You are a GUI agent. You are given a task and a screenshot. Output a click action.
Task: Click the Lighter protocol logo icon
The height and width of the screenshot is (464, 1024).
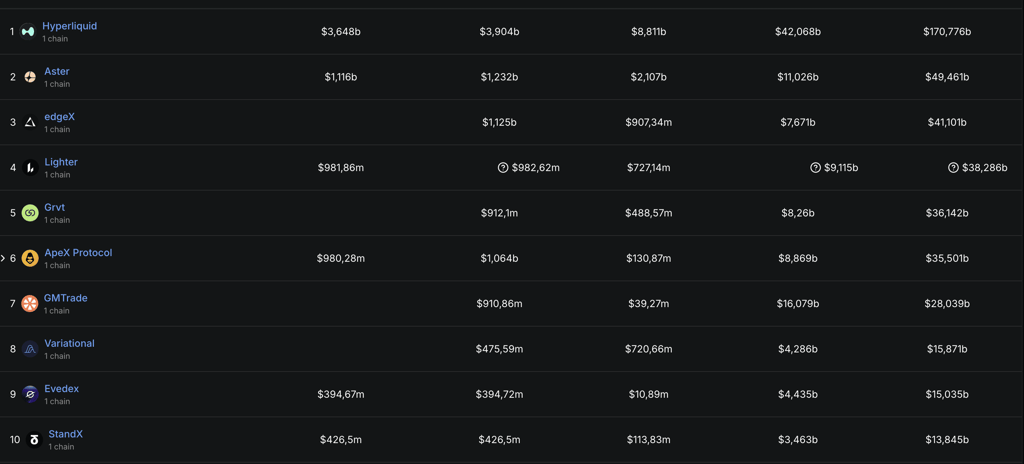pyautogui.click(x=30, y=167)
